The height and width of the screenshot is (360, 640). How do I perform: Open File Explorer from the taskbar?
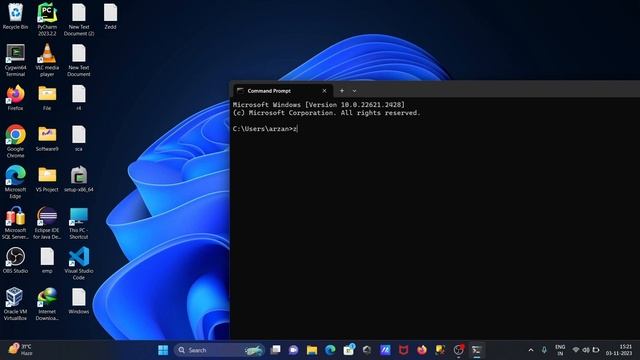pos(312,350)
